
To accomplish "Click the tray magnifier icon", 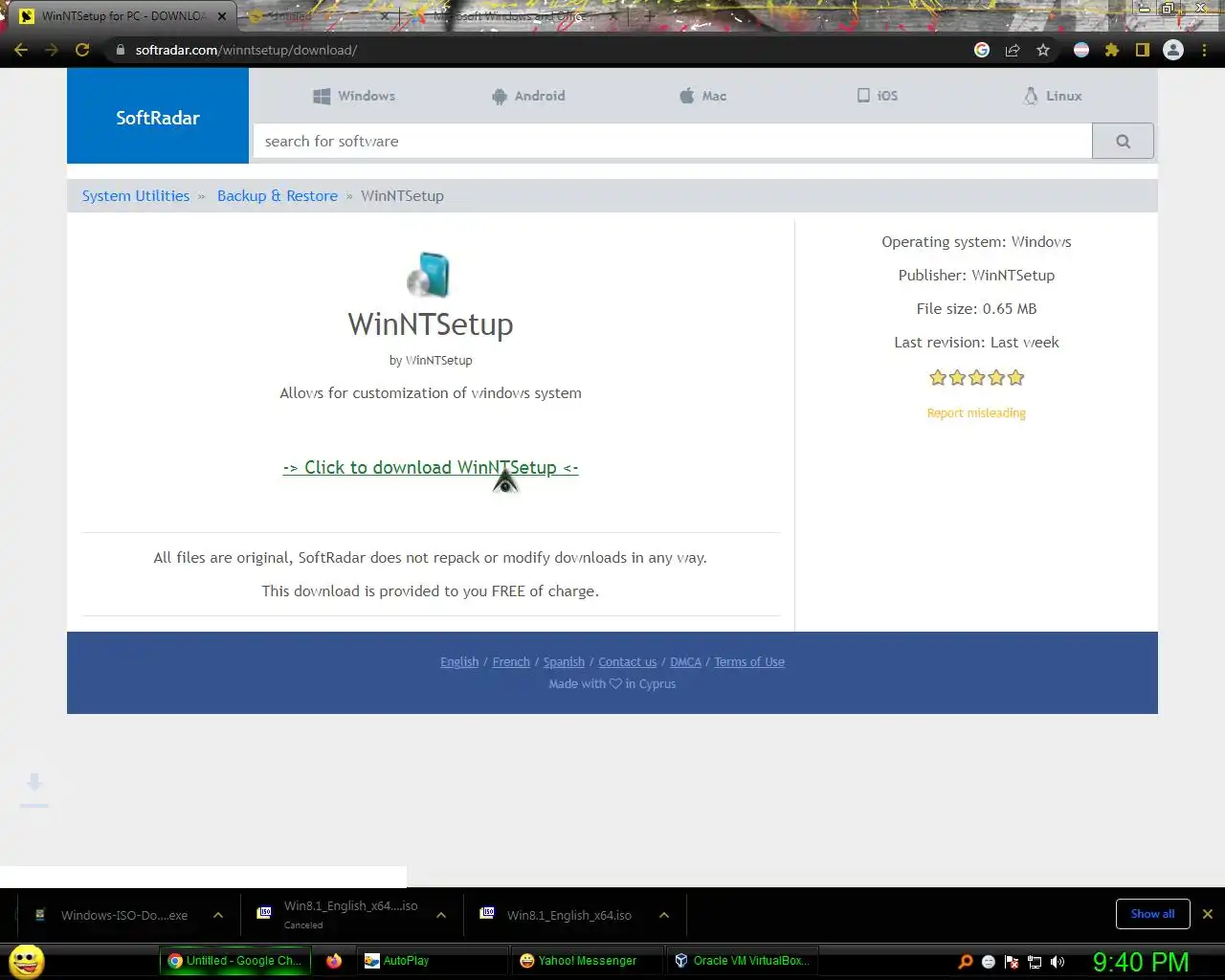I will pos(966,962).
